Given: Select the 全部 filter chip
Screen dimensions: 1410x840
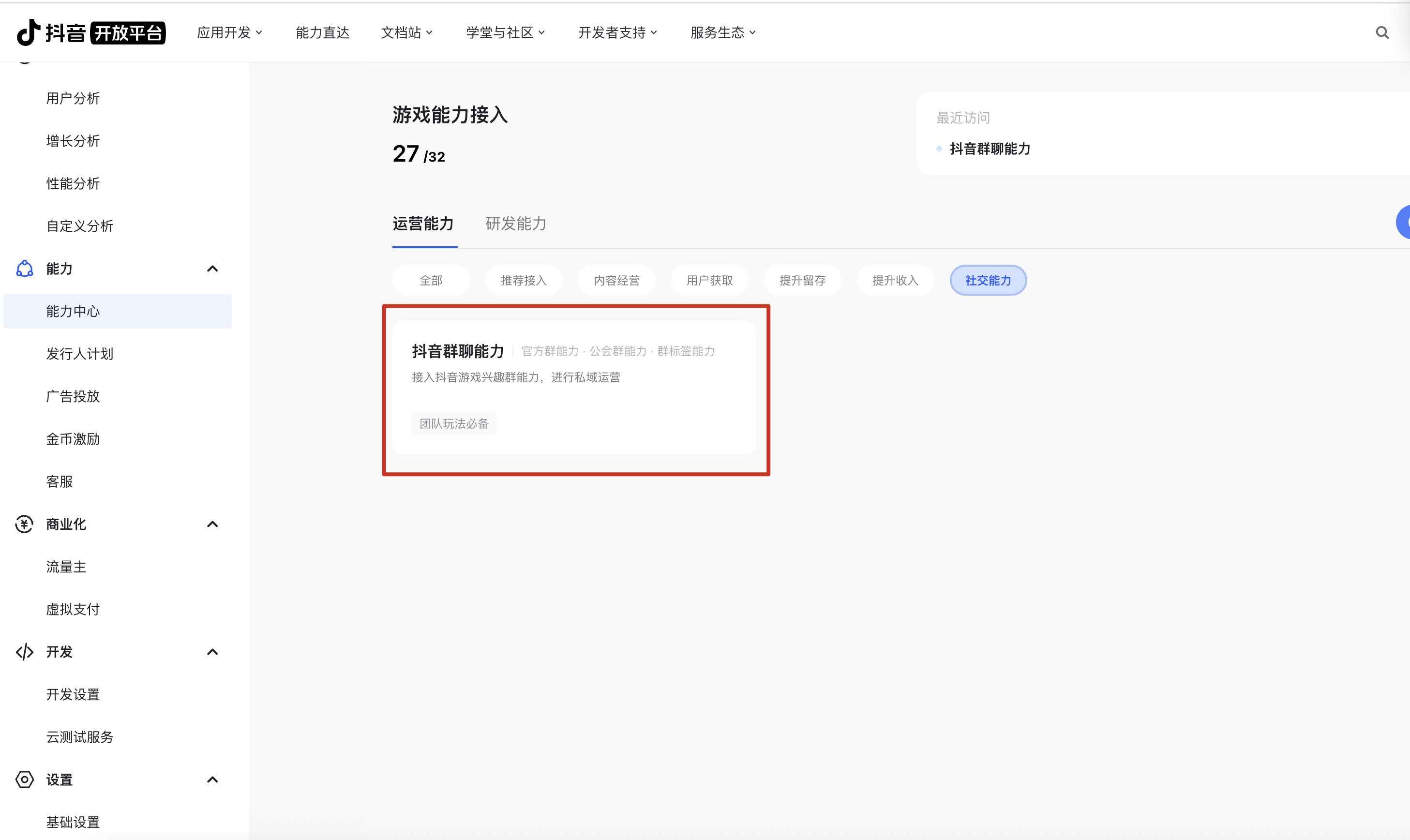Looking at the screenshot, I should (431, 280).
